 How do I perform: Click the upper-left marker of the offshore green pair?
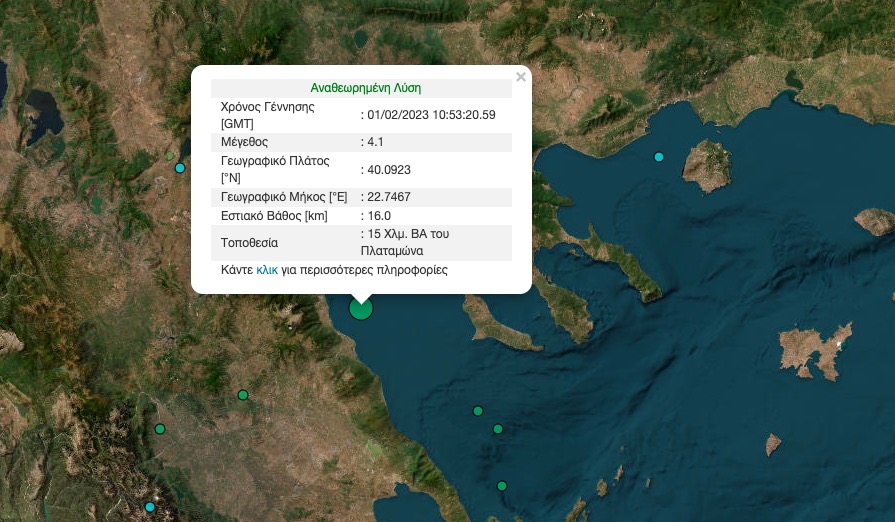[x=478, y=411]
